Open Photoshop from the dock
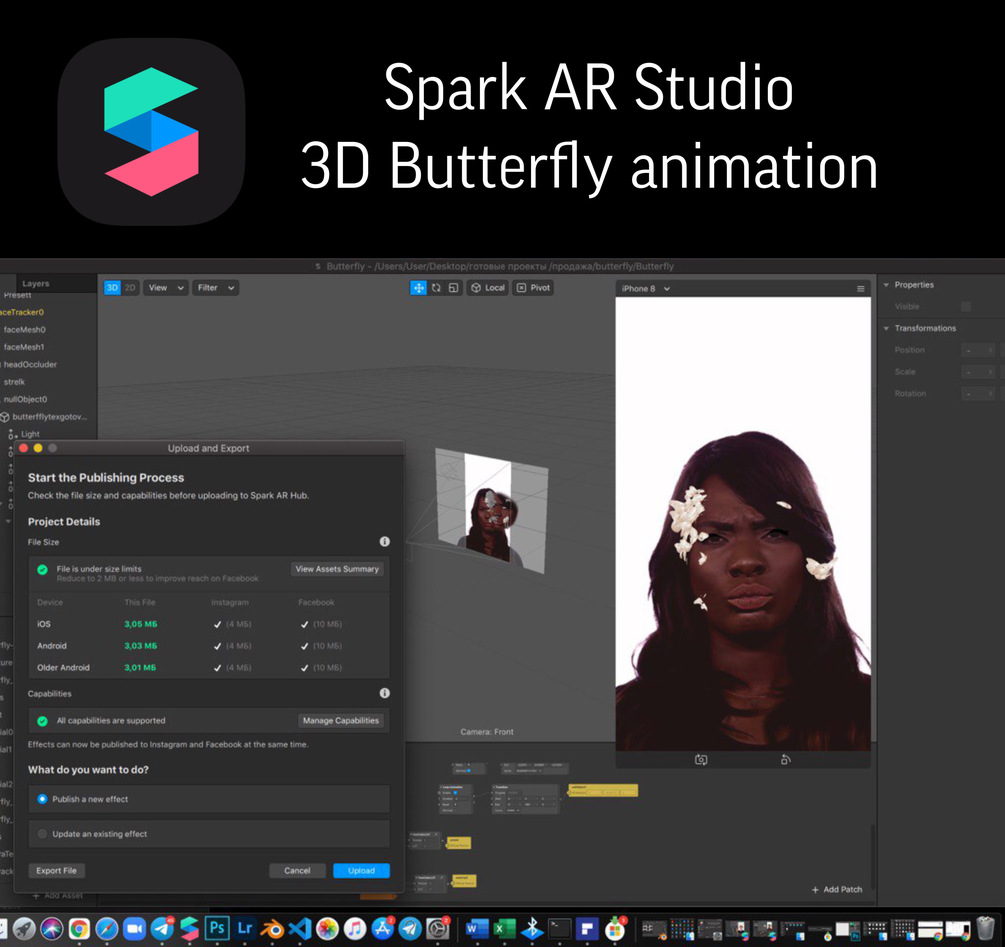 (217, 928)
